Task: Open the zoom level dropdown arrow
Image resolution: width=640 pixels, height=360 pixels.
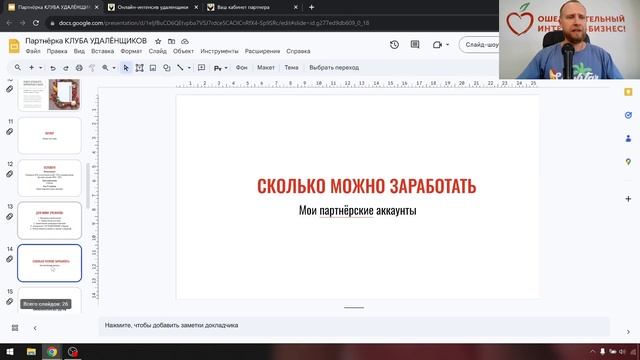Action: pyautogui.click(x=114, y=68)
